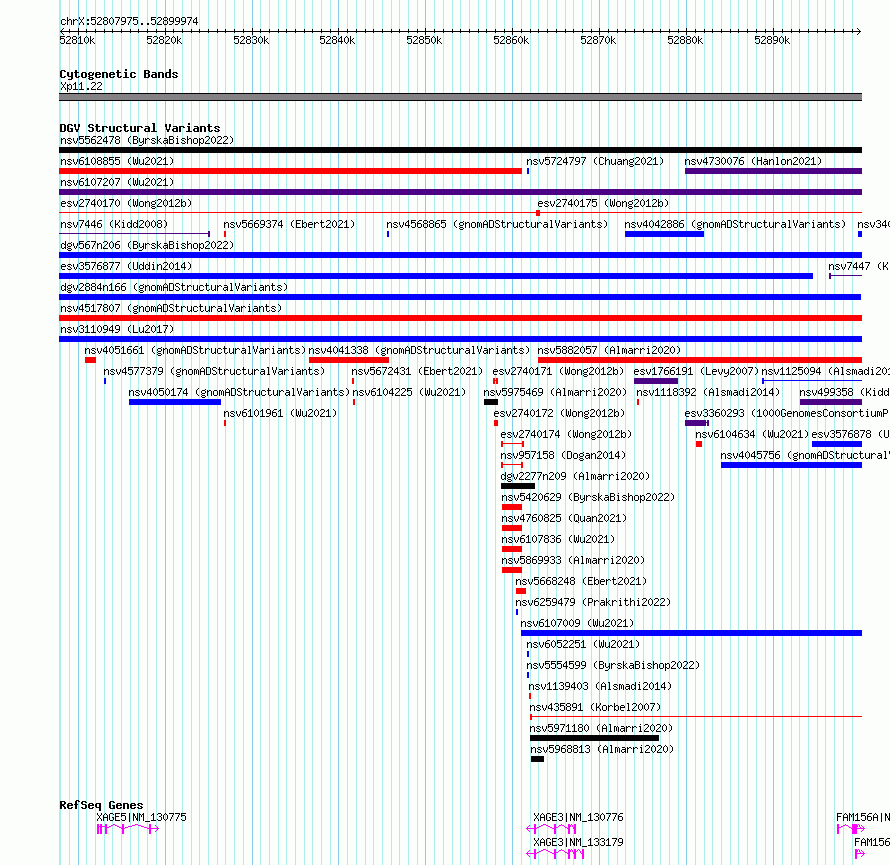This screenshot has width=890, height=865.
Task: Click the red nsv6108855 variant bar
Action: tap(290, 171)
